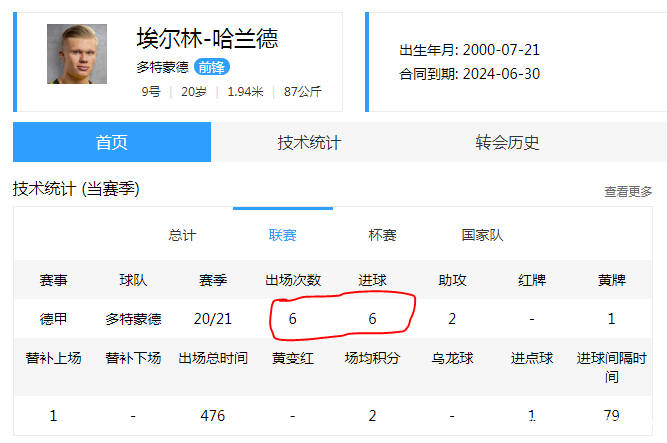Click the 场均积分 header
667x443 pixels.
(372, 358)
